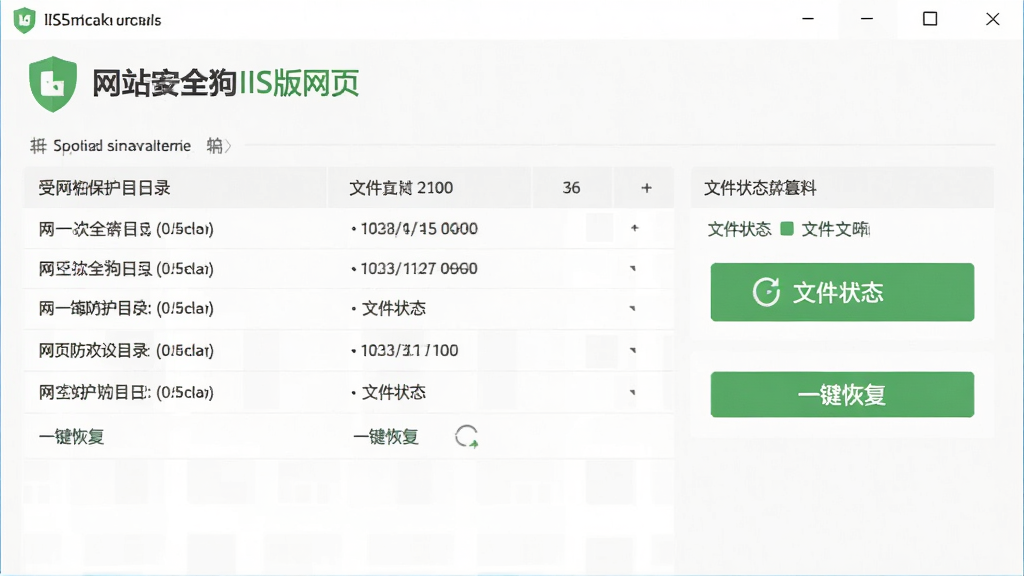Click the large green 一键恢复 button
The height and width of the screenshot is (576, 1024).
pos(842,394)
